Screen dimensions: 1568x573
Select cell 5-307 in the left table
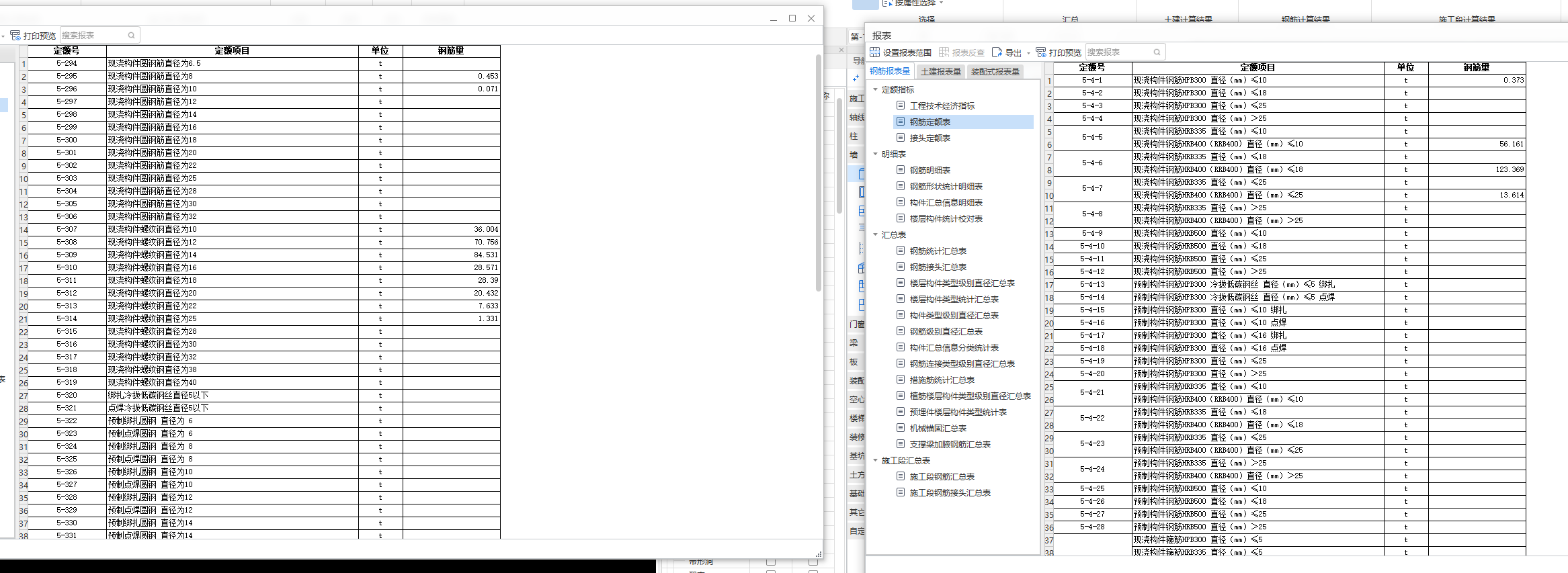pyautogui.click(x=67, y=230)
